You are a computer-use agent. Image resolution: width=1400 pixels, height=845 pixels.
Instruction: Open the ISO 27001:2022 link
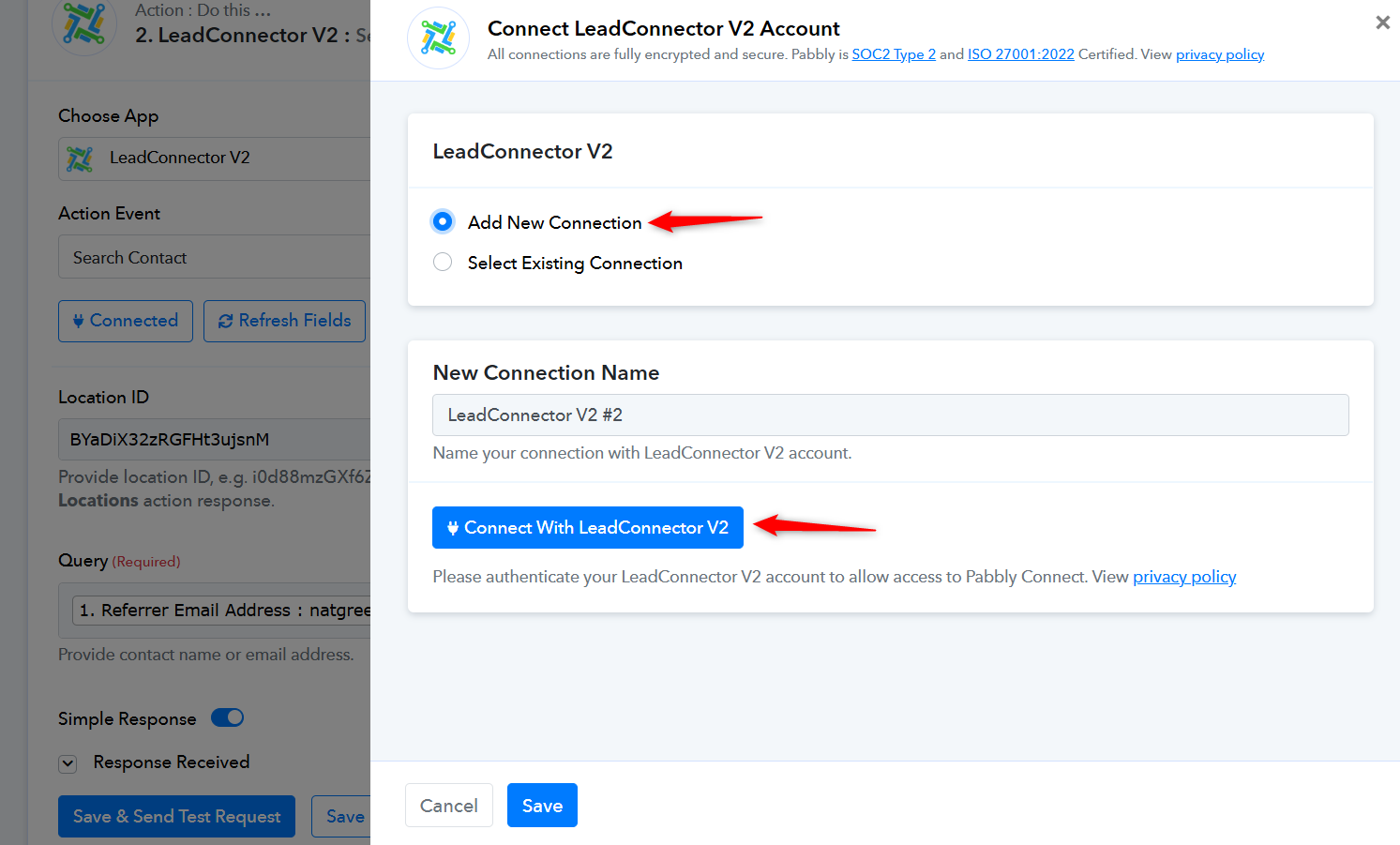pos(1020,54)
